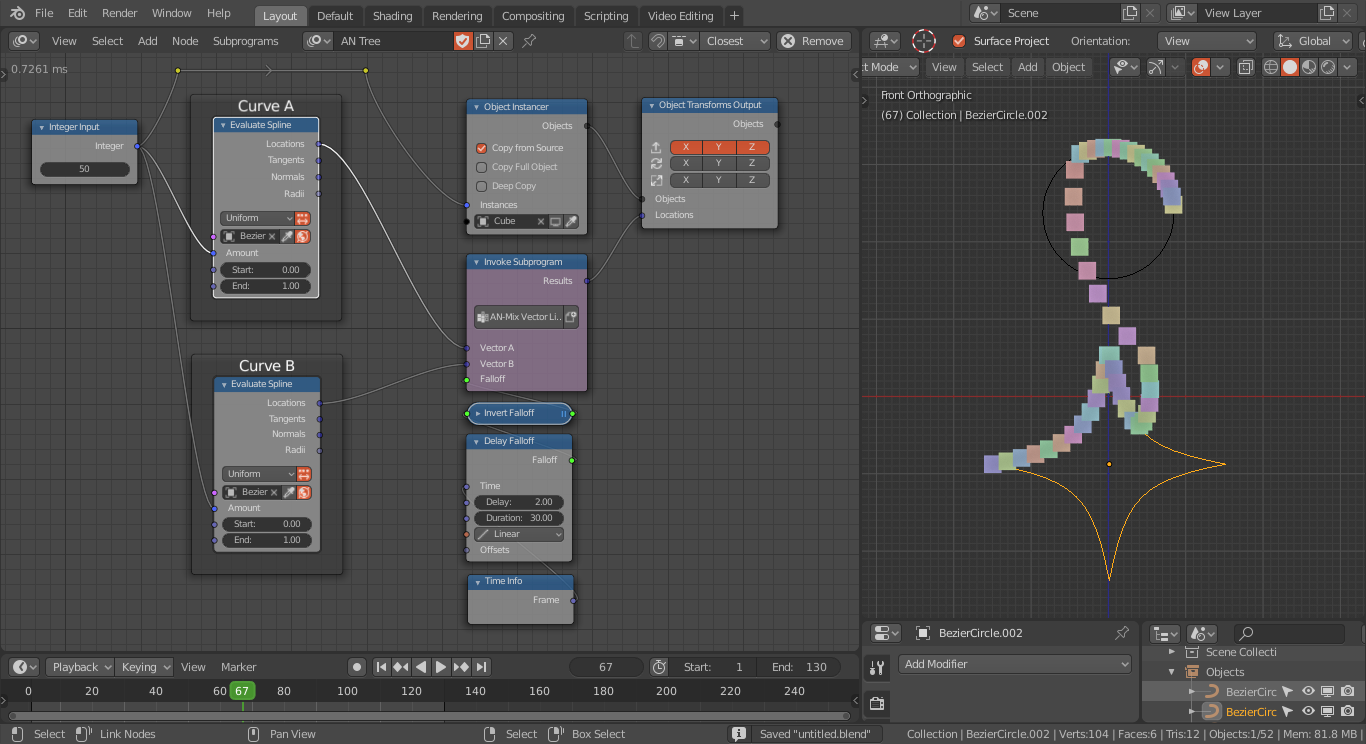1366x744 pixels.
Task: Enable Deep Copy option
Action: (x=481, y=186)
